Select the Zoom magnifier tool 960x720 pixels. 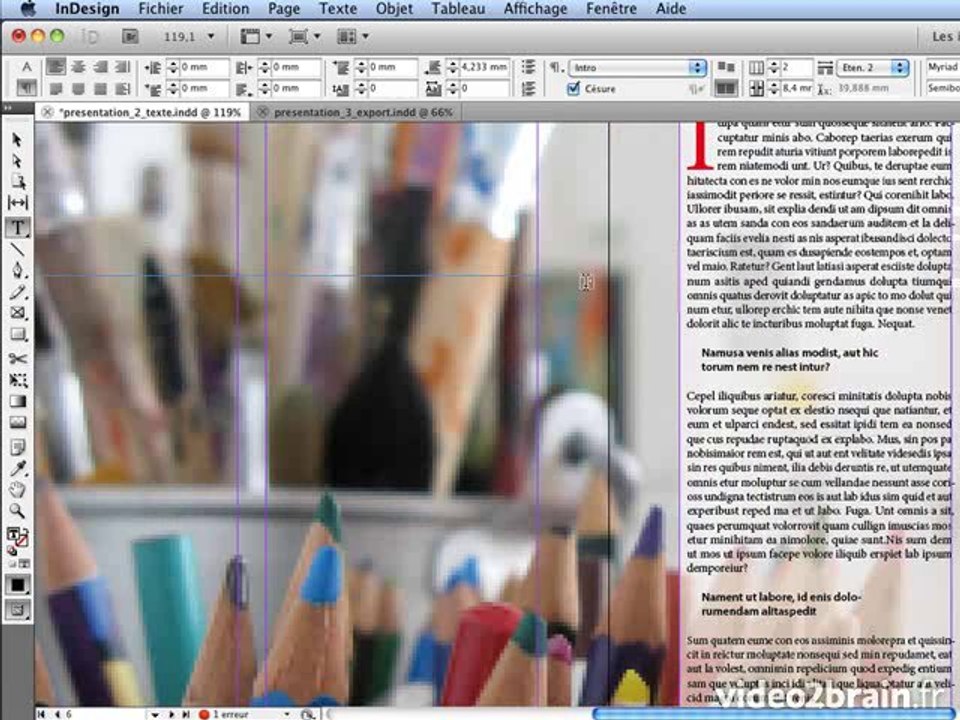point(17,511)
